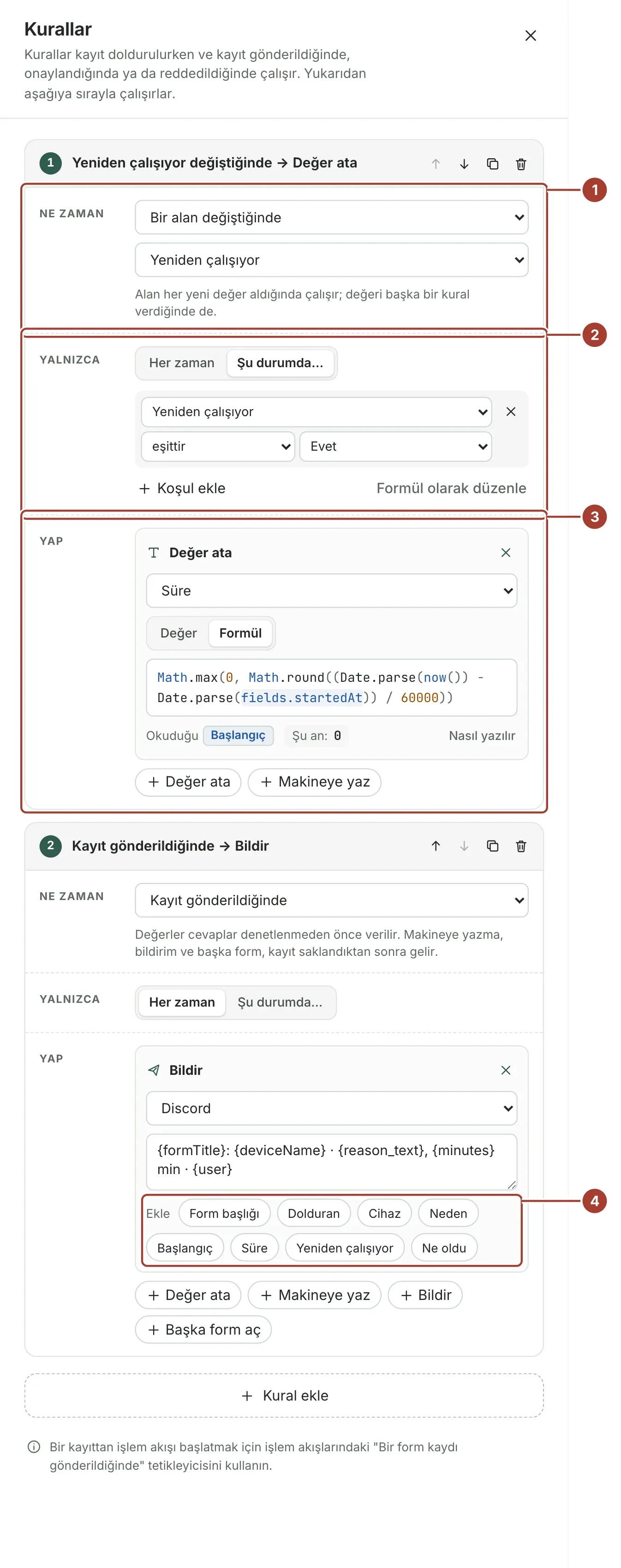Open the 'eşittir' operator dropdown
Image resolution: width=621 pixels, height=1568 pixels.
(218, 446)
